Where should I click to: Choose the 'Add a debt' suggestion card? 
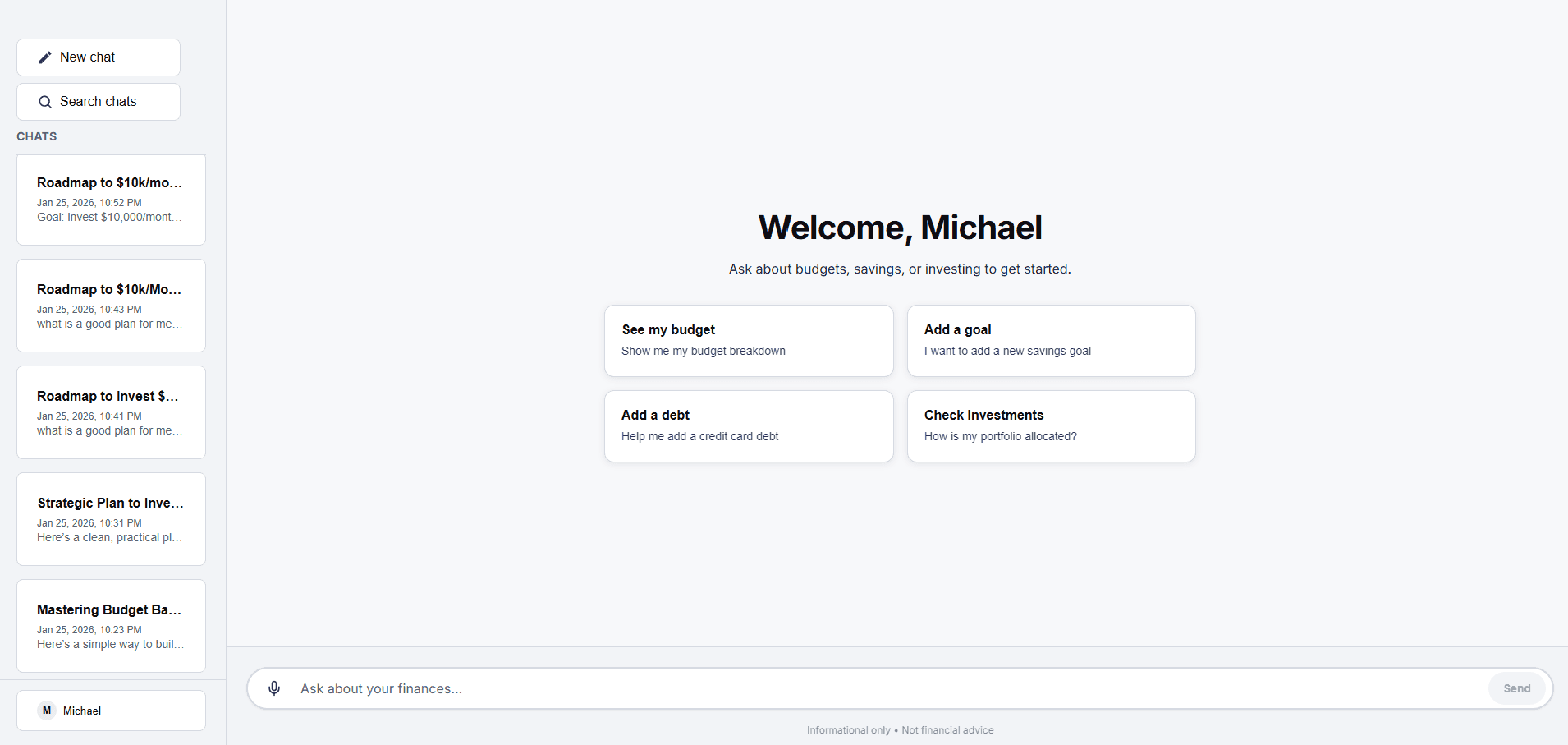point(748,425)
